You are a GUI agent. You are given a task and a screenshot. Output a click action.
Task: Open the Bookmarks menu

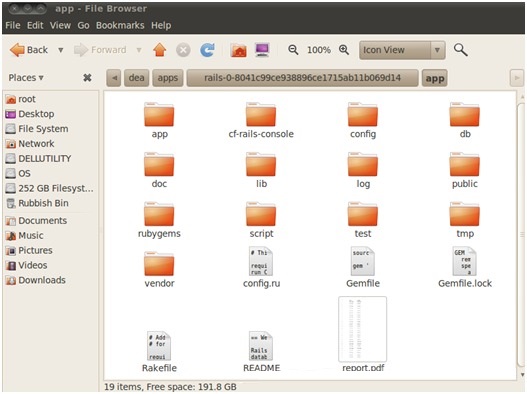(120, 25)
